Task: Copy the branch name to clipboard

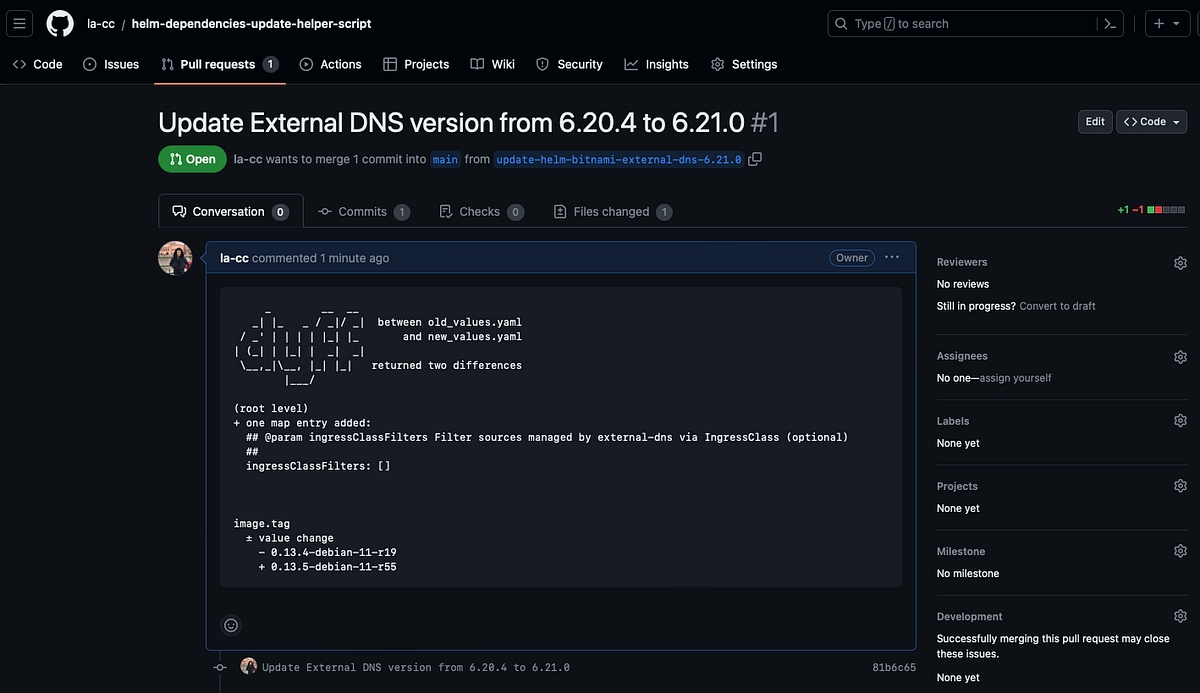Action: coord(755,158)
